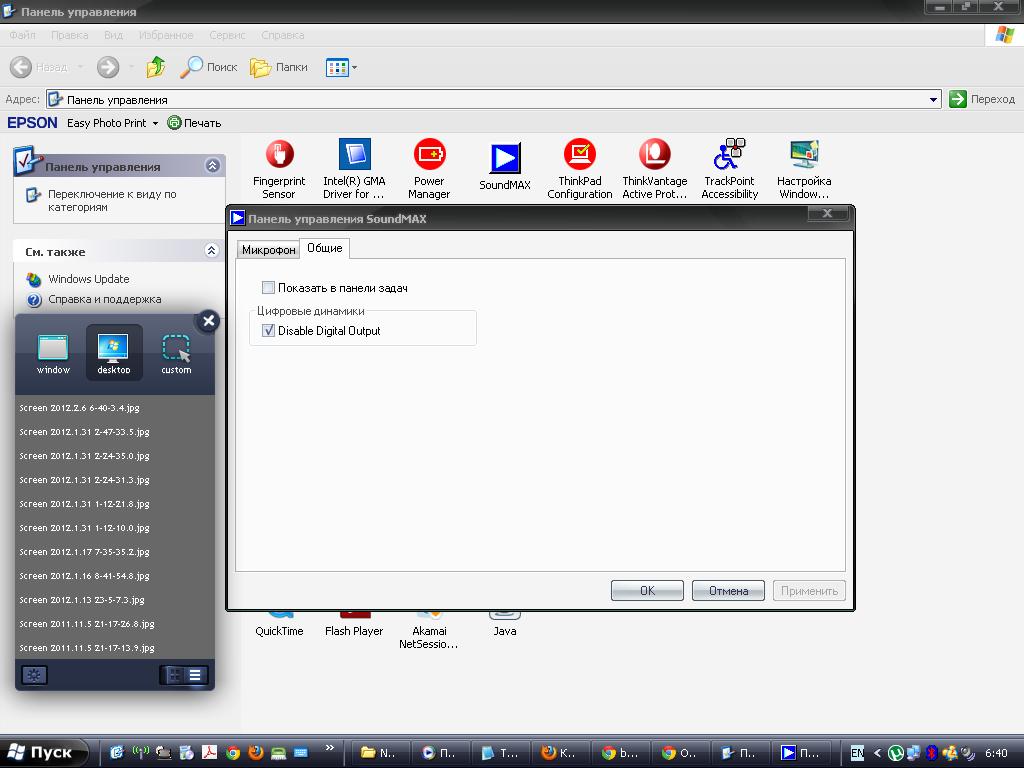Select Screen 2012.1.31 2-47-33.5.jpg file
This screenshot has width=1024, height=768.
click(x=84, y=432)
